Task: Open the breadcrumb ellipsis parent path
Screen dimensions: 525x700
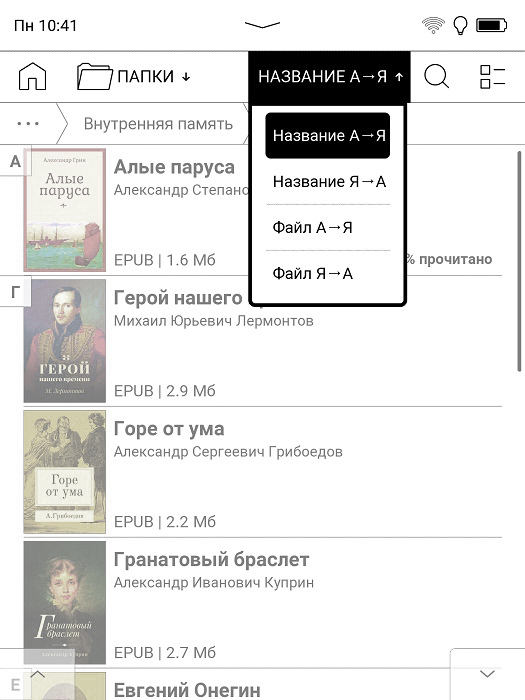Action: point(28,123)
